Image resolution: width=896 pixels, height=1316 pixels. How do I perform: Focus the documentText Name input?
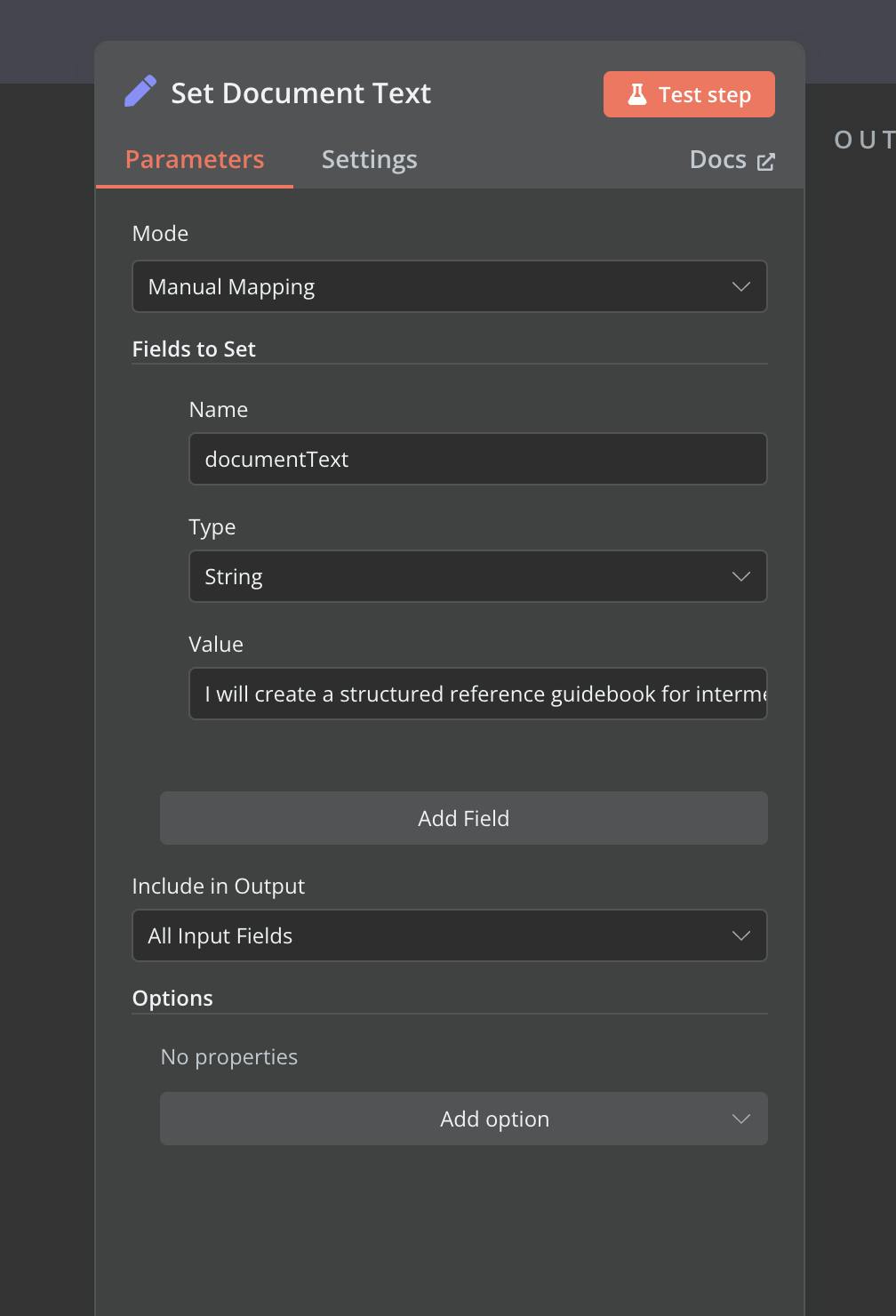point(477,459)
